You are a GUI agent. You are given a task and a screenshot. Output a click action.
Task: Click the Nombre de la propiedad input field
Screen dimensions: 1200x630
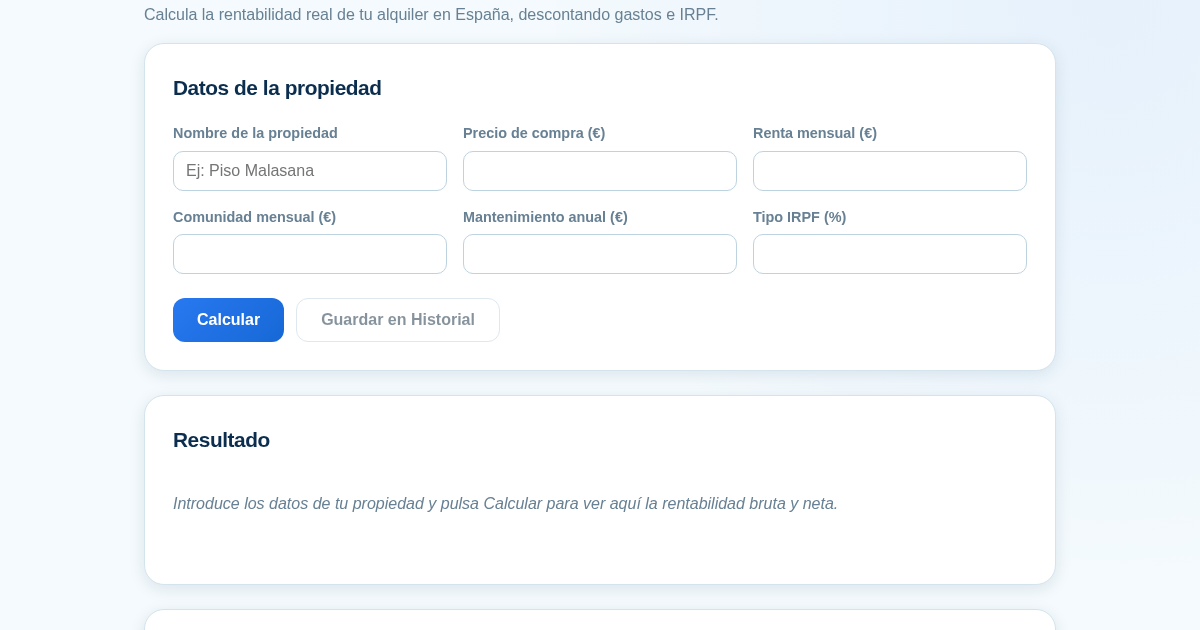[310, 171]
